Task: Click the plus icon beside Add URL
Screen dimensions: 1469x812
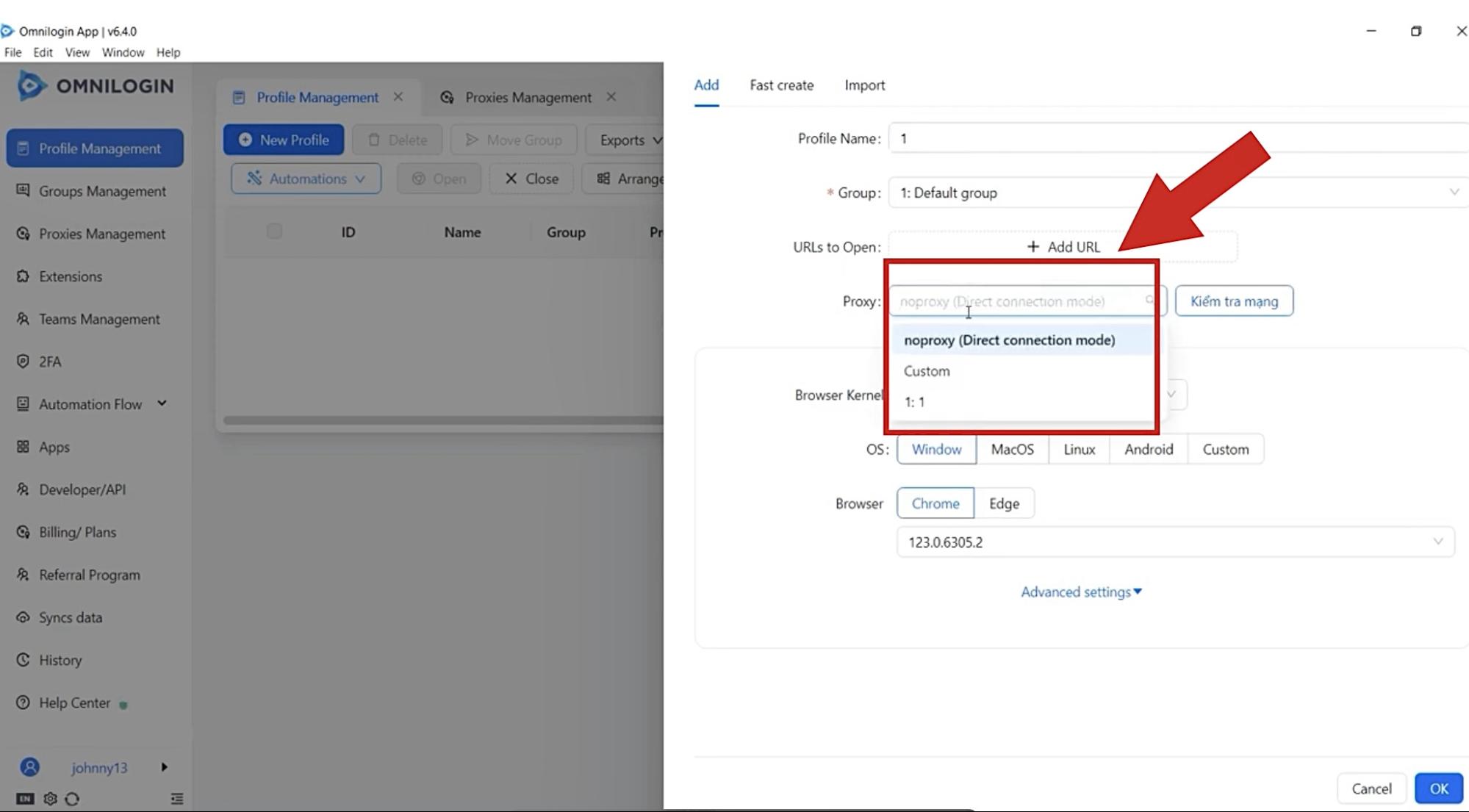Action: (x=1032, y=247)
